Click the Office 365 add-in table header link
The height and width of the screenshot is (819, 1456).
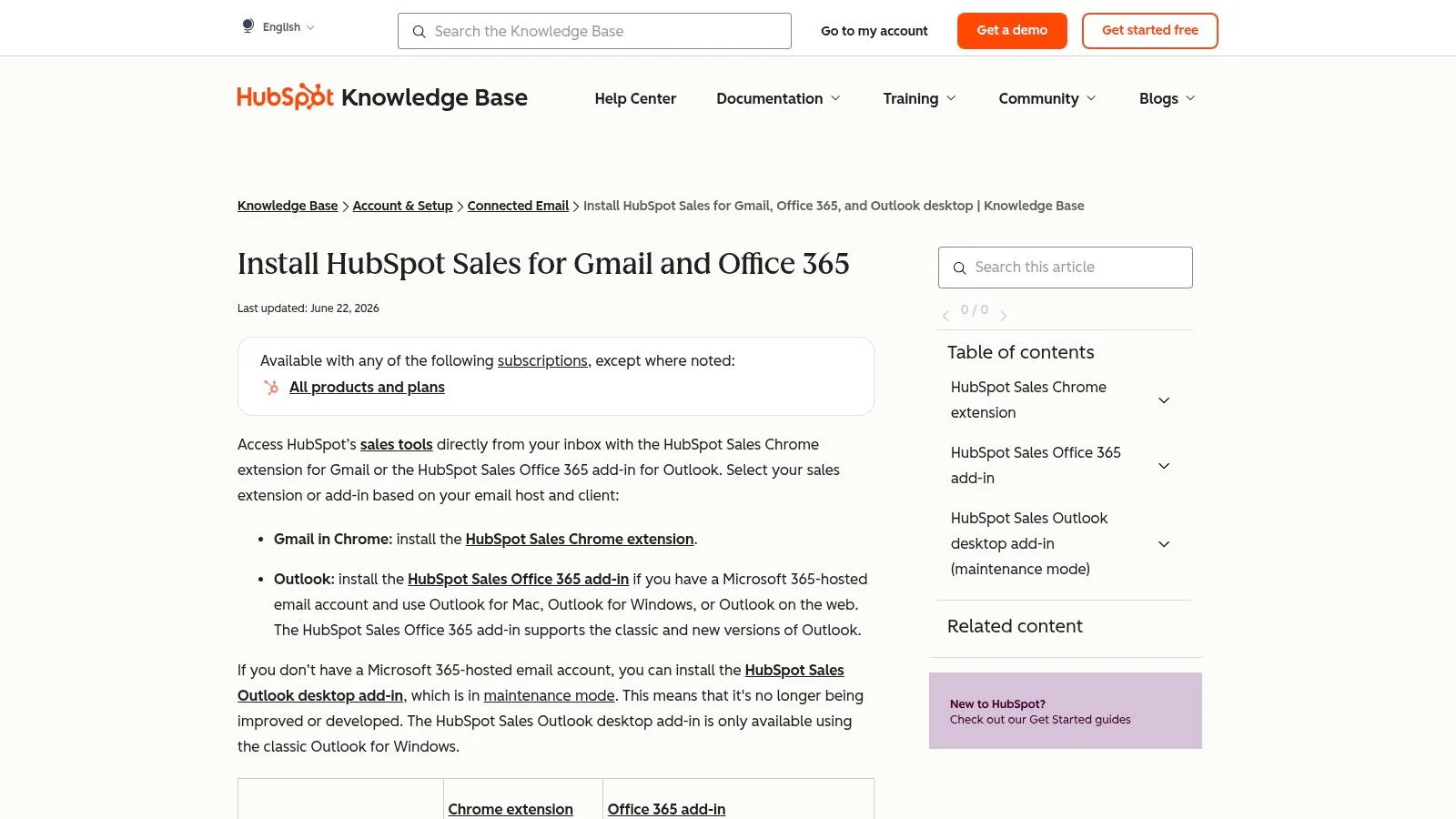coord(666,809)
